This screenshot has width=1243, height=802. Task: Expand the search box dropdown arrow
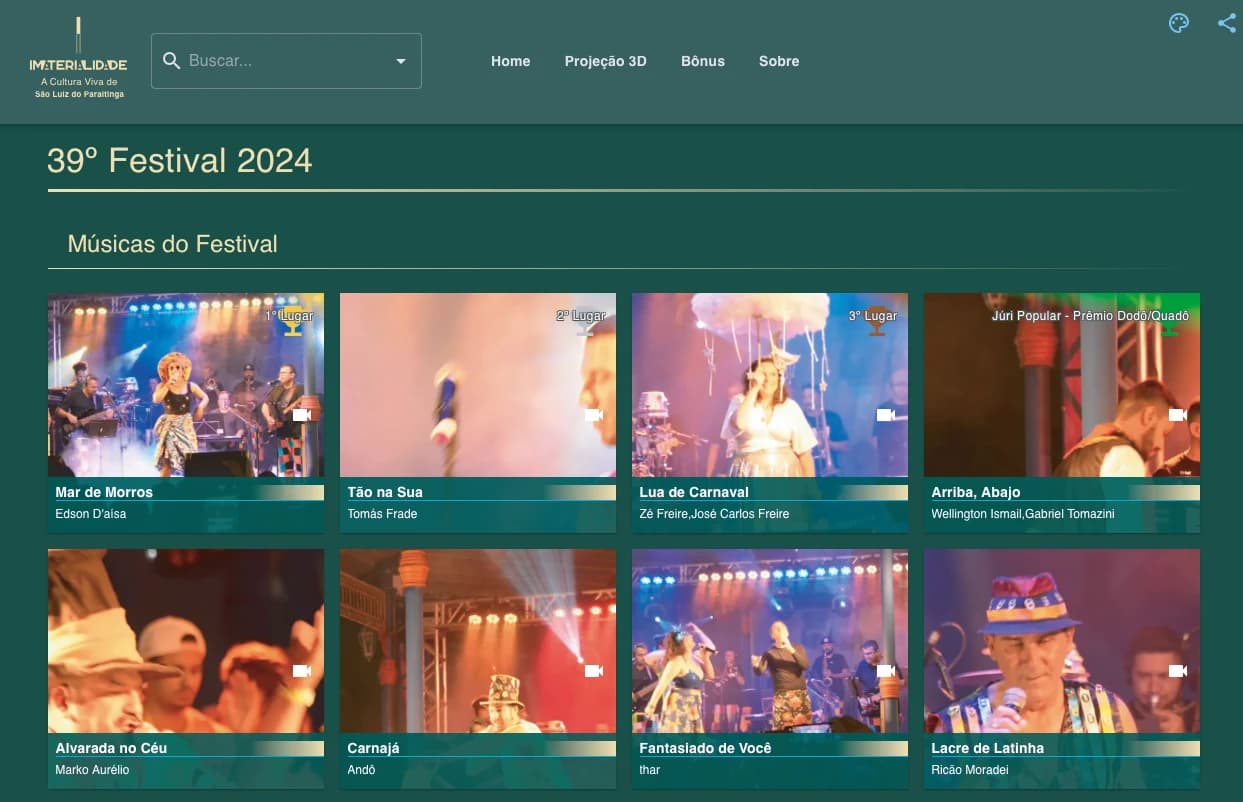(x=401, y=61)
